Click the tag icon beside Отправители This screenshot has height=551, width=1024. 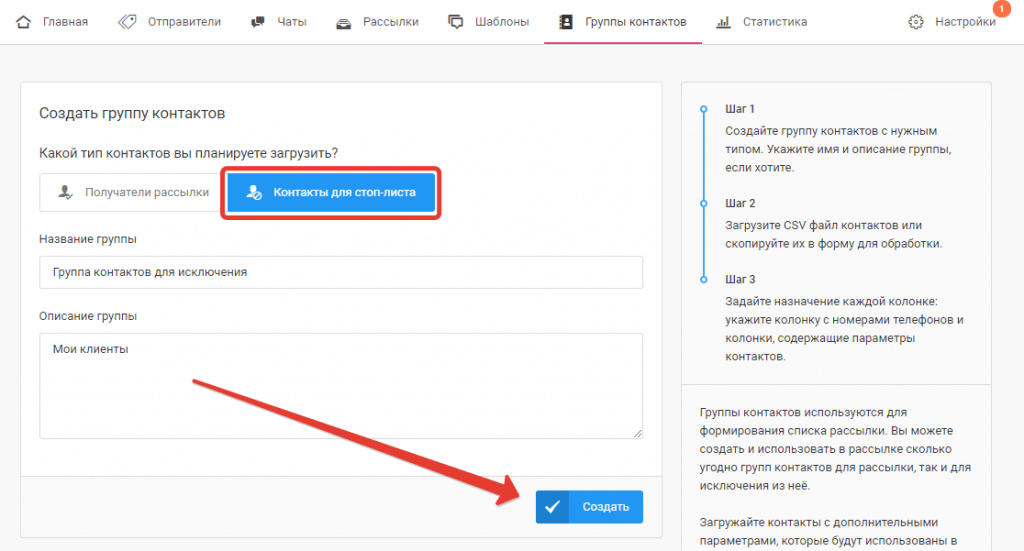(127, 22)
